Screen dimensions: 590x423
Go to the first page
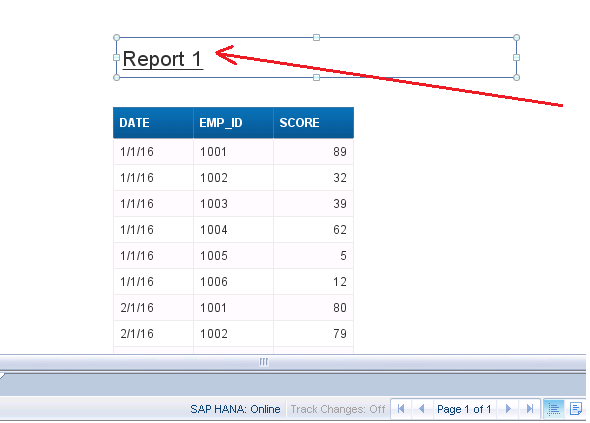[x=401, y=409]
